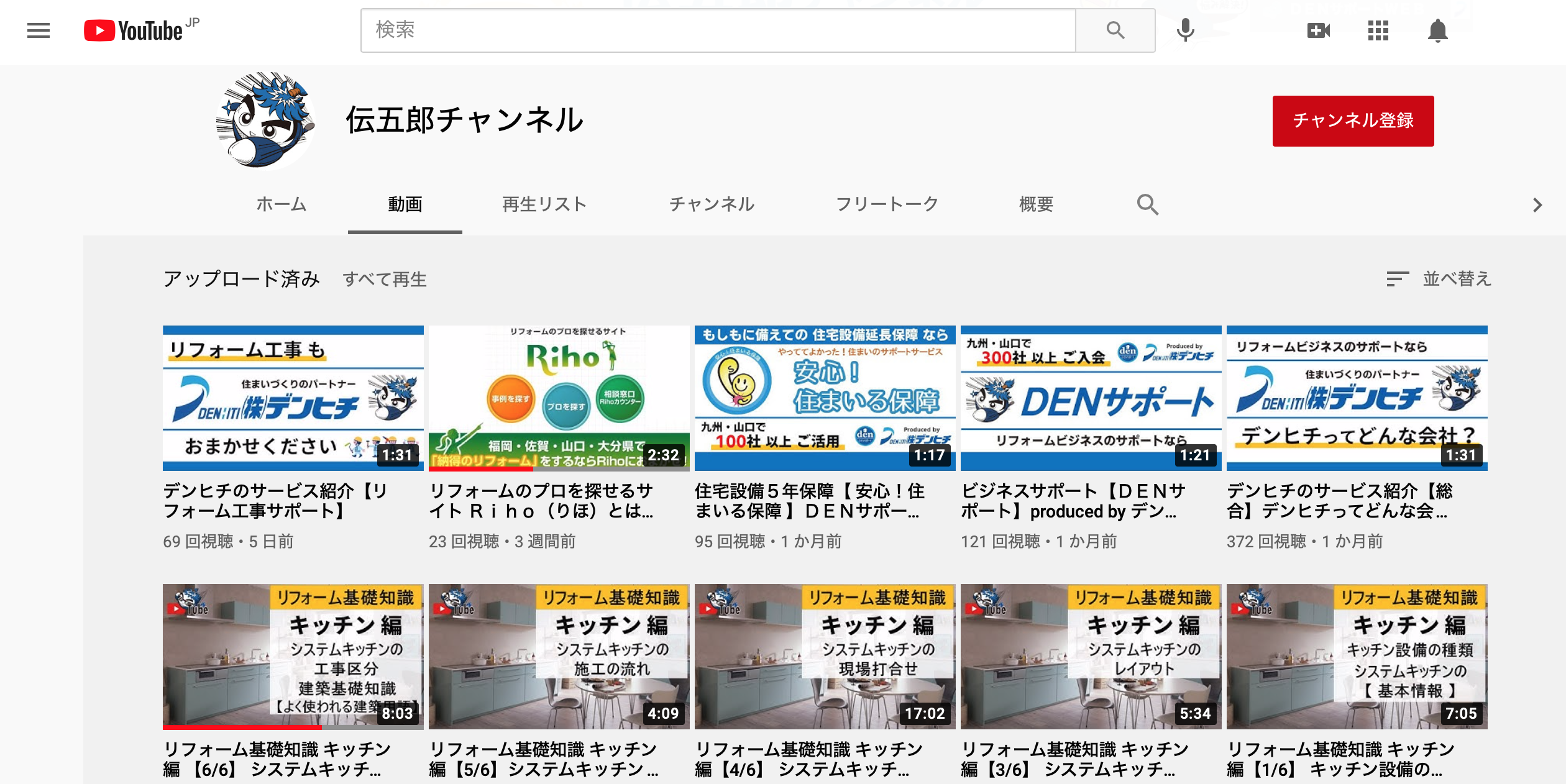
Task: Click the 伝五郎チャンネル channel name
Action: tap(464, 120)
